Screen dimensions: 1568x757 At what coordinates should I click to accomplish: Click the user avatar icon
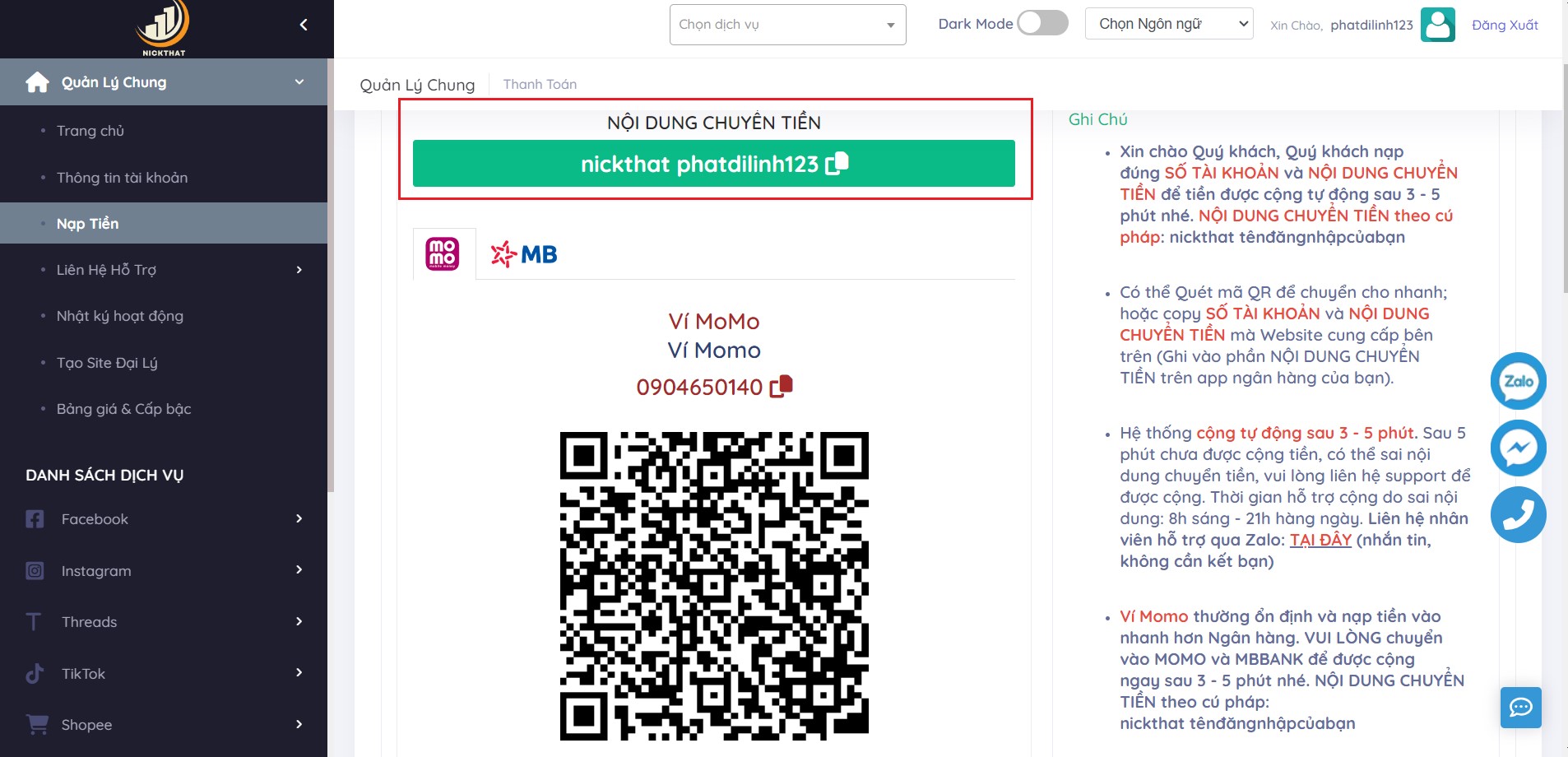(x=1438, y=25)
